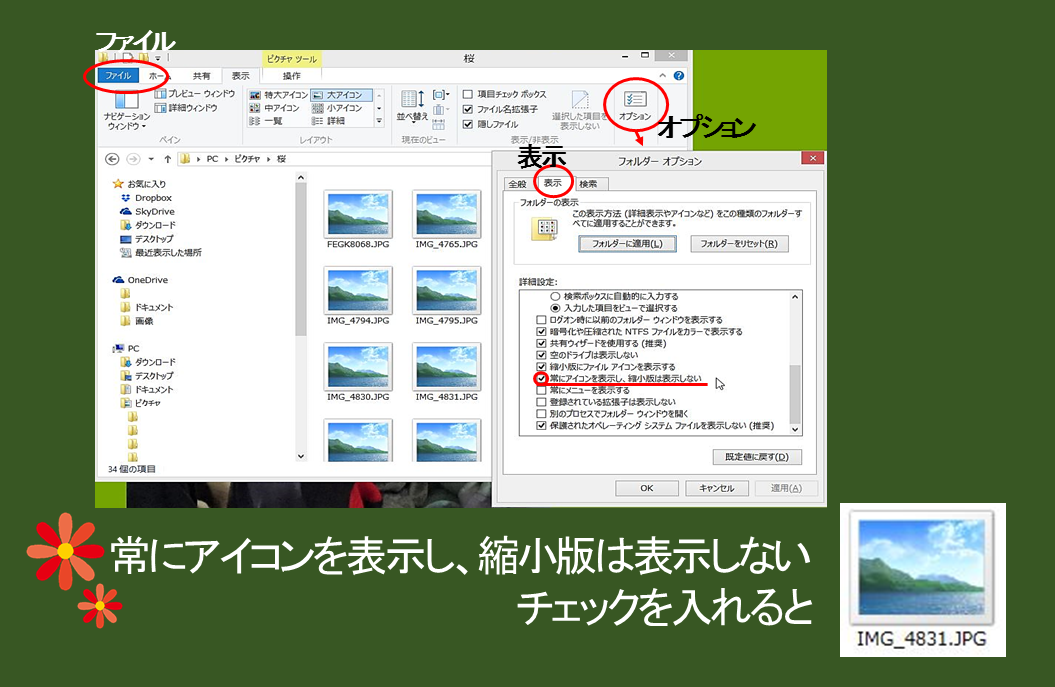Disable the 隠しファイル (hidden files) checkbox
This screenshot has height=687, width=1055.
coord(469,124)
